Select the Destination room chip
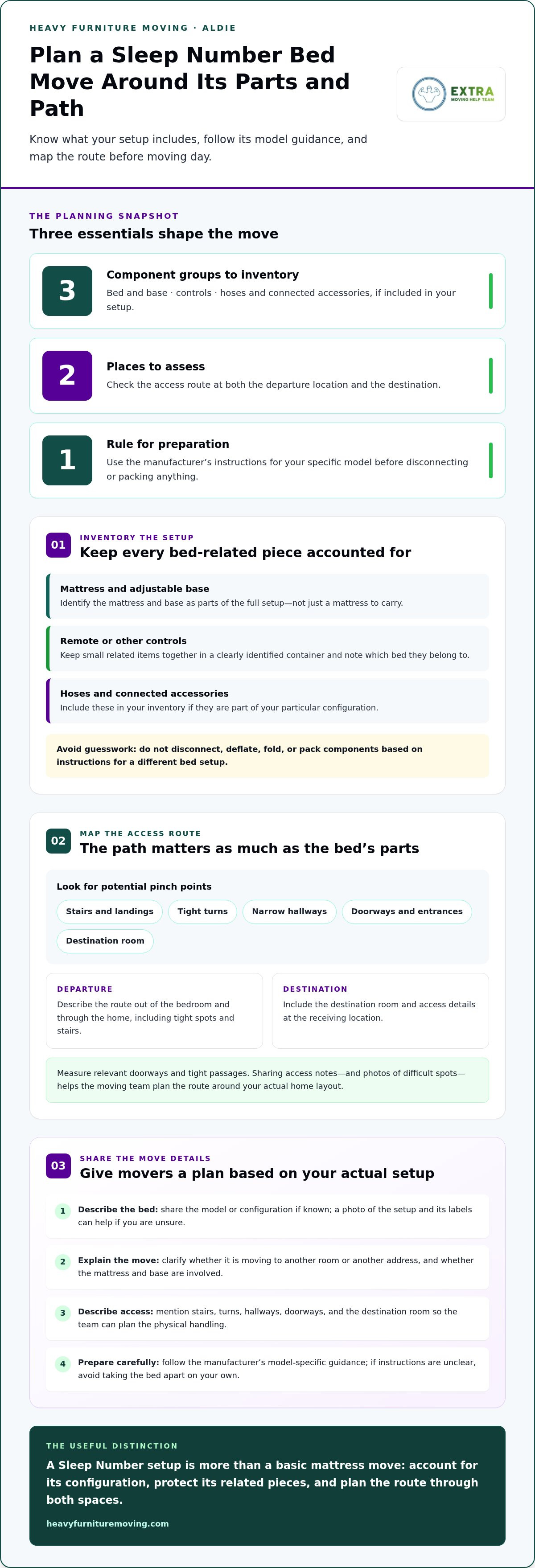 click(x=105, y=940)
